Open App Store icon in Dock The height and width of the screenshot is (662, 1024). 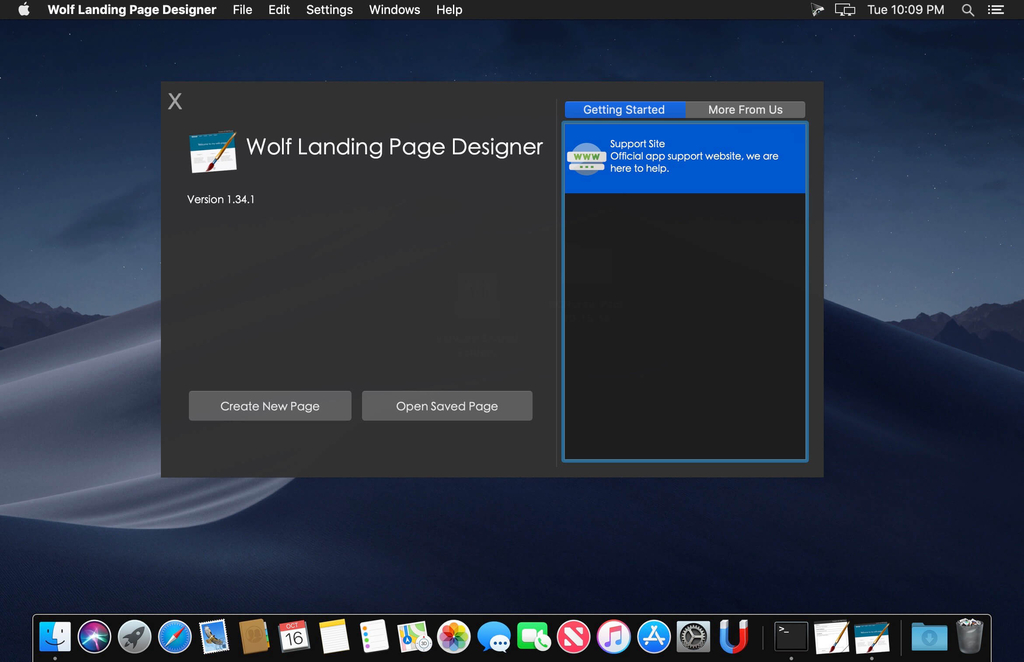point(654,637)
